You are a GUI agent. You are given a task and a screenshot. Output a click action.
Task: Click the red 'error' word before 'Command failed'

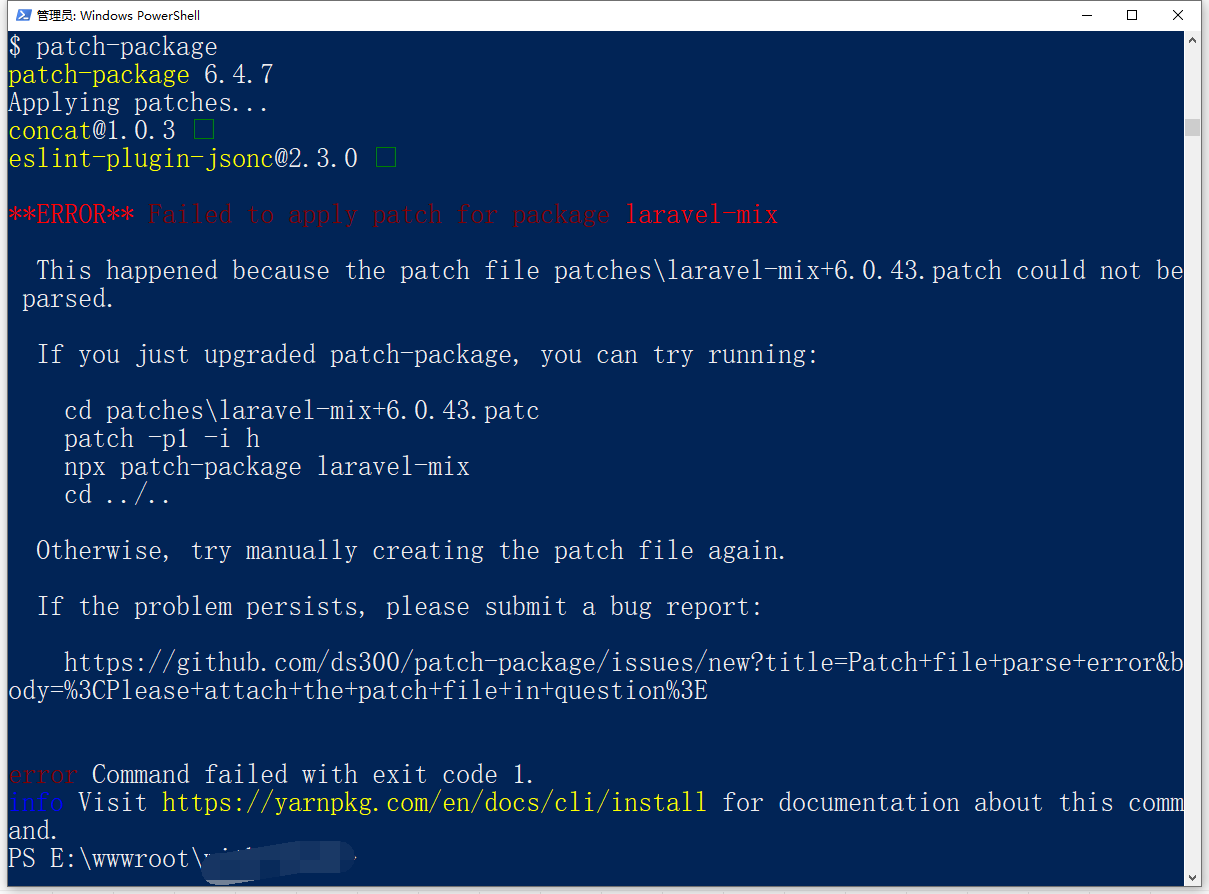(43, 775)
